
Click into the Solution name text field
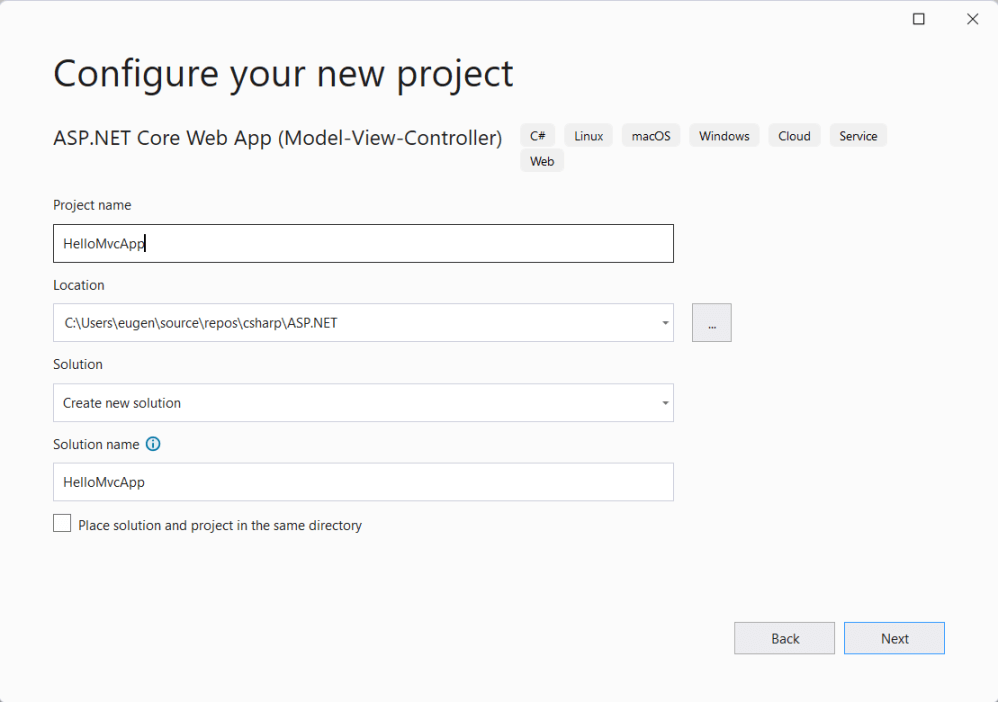point(362,482)
